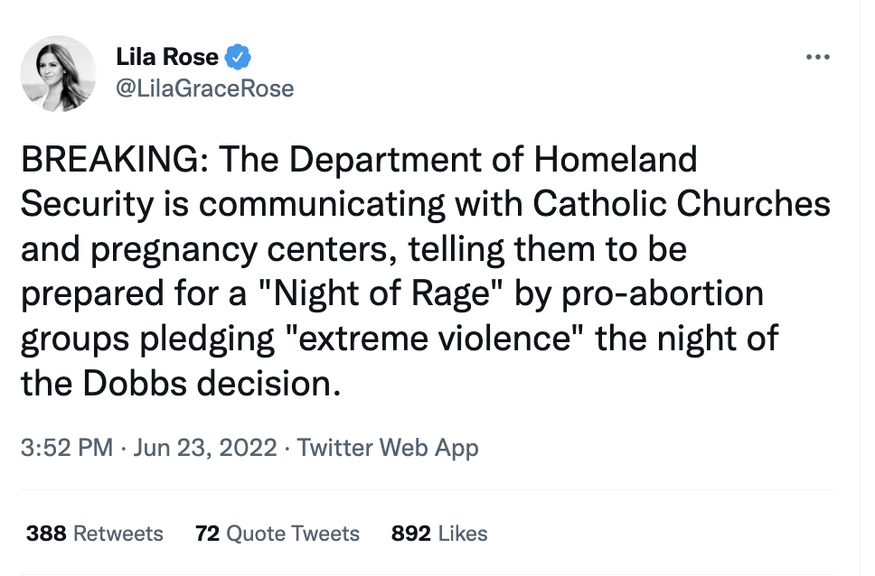
Task: Open the Twitter Web App source link
Action: (388, 447)
